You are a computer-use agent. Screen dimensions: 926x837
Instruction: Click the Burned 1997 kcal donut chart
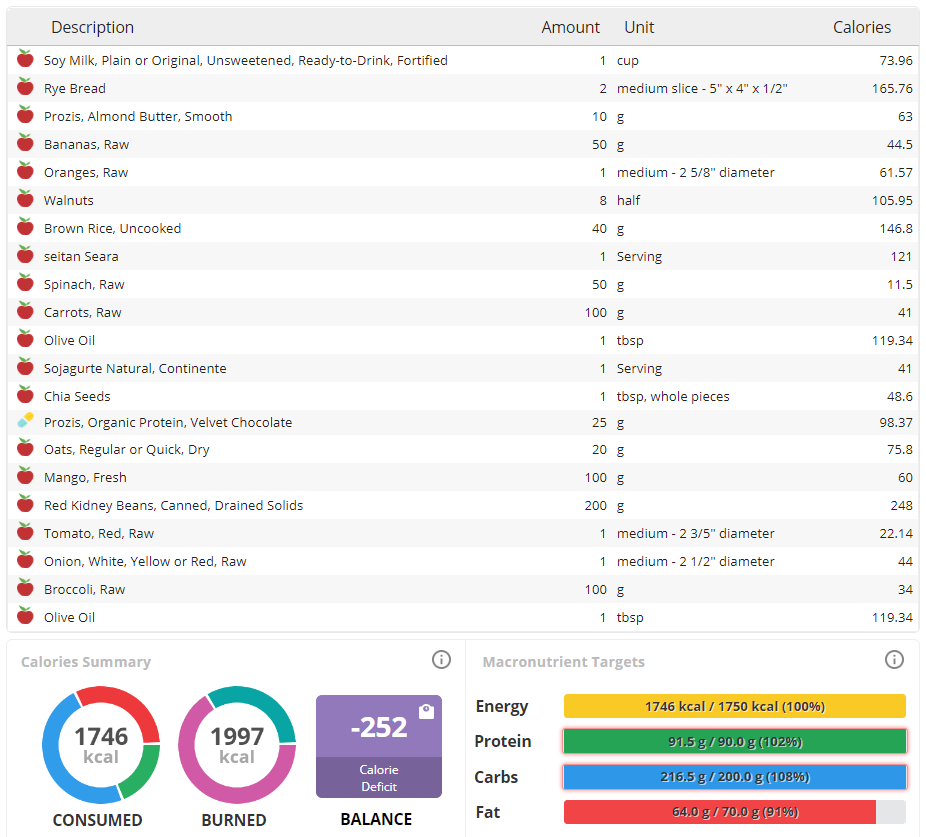(x=237, y=745)
